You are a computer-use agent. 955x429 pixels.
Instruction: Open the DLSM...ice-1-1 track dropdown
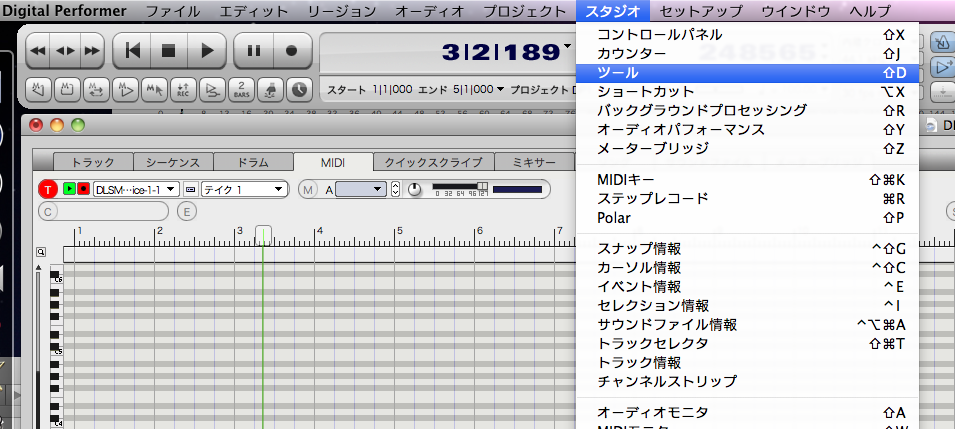click(x=136, y=190)
